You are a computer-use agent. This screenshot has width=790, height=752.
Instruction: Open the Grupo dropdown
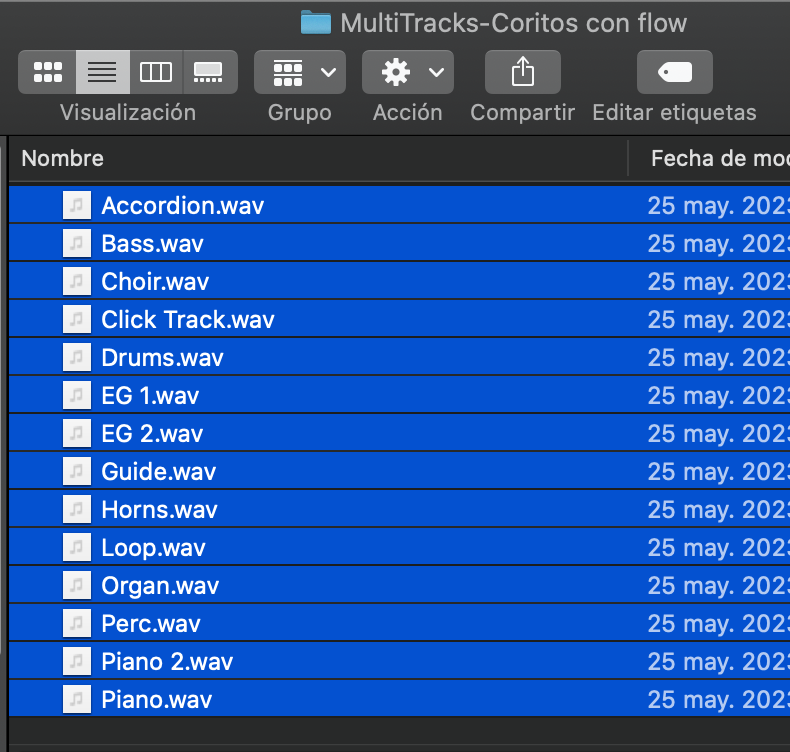(x=300, y=72)
